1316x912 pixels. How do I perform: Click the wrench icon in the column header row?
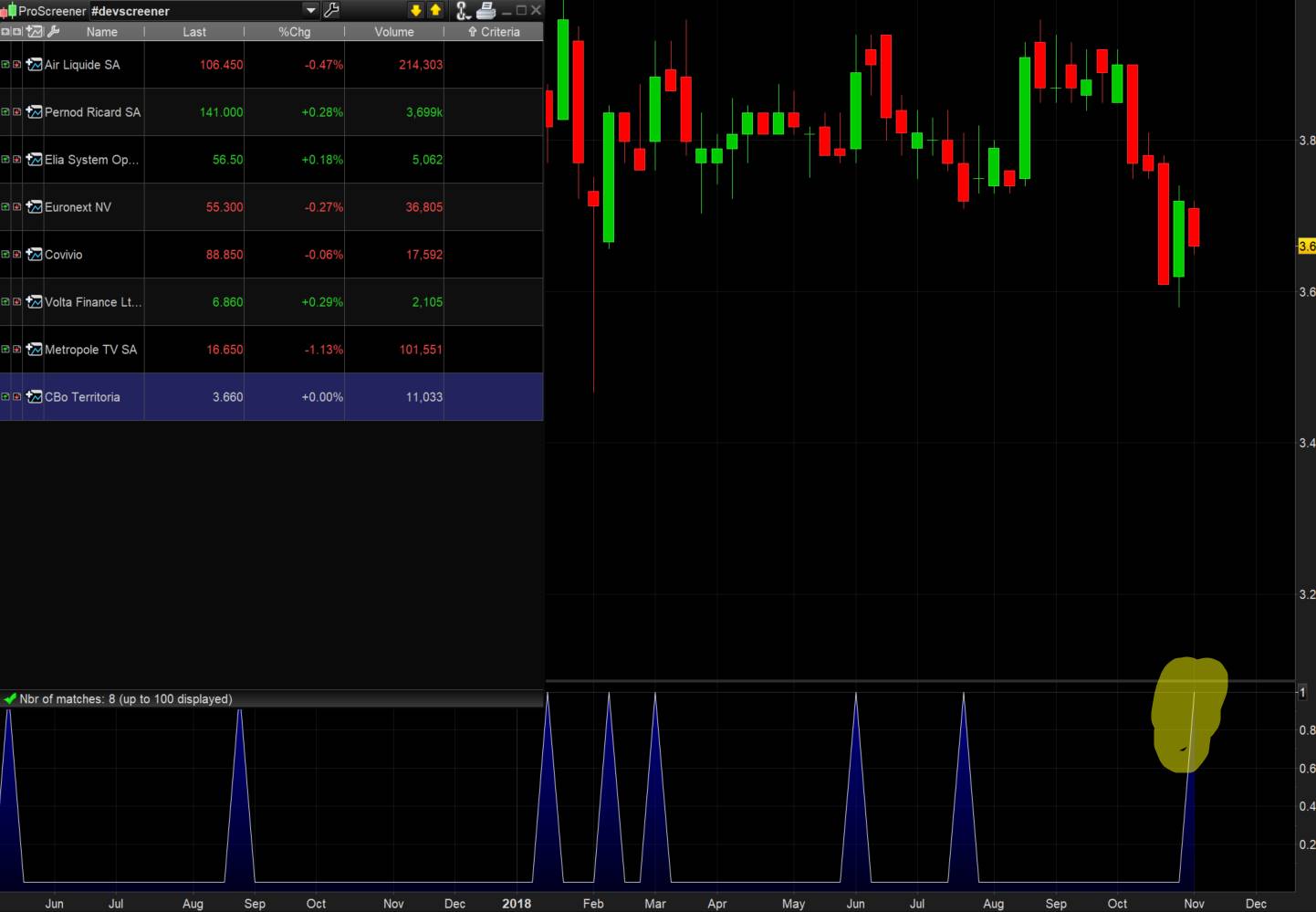click(53, 32)
